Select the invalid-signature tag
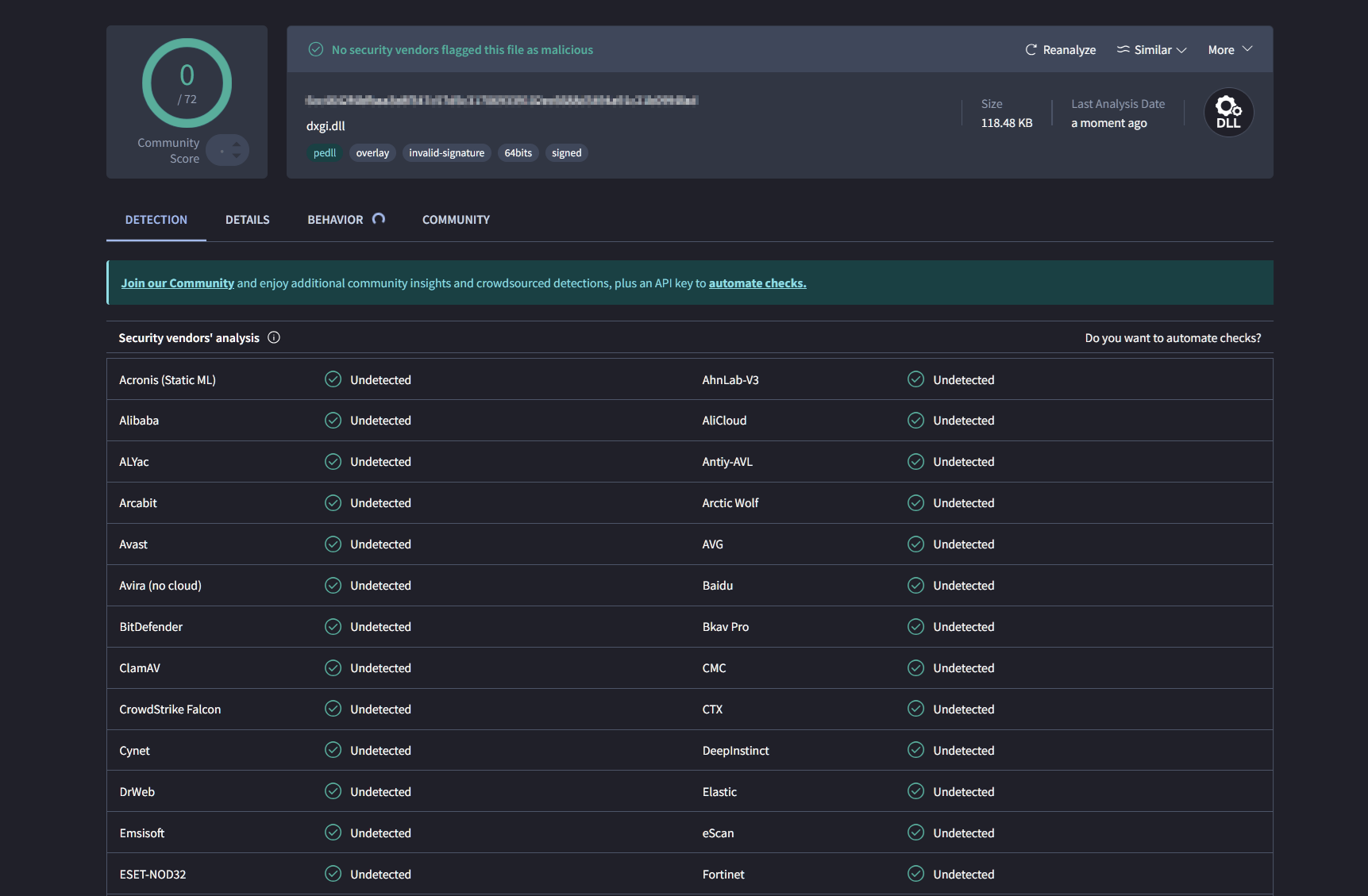Screen dimensions: 1368x896 (446, 152)
